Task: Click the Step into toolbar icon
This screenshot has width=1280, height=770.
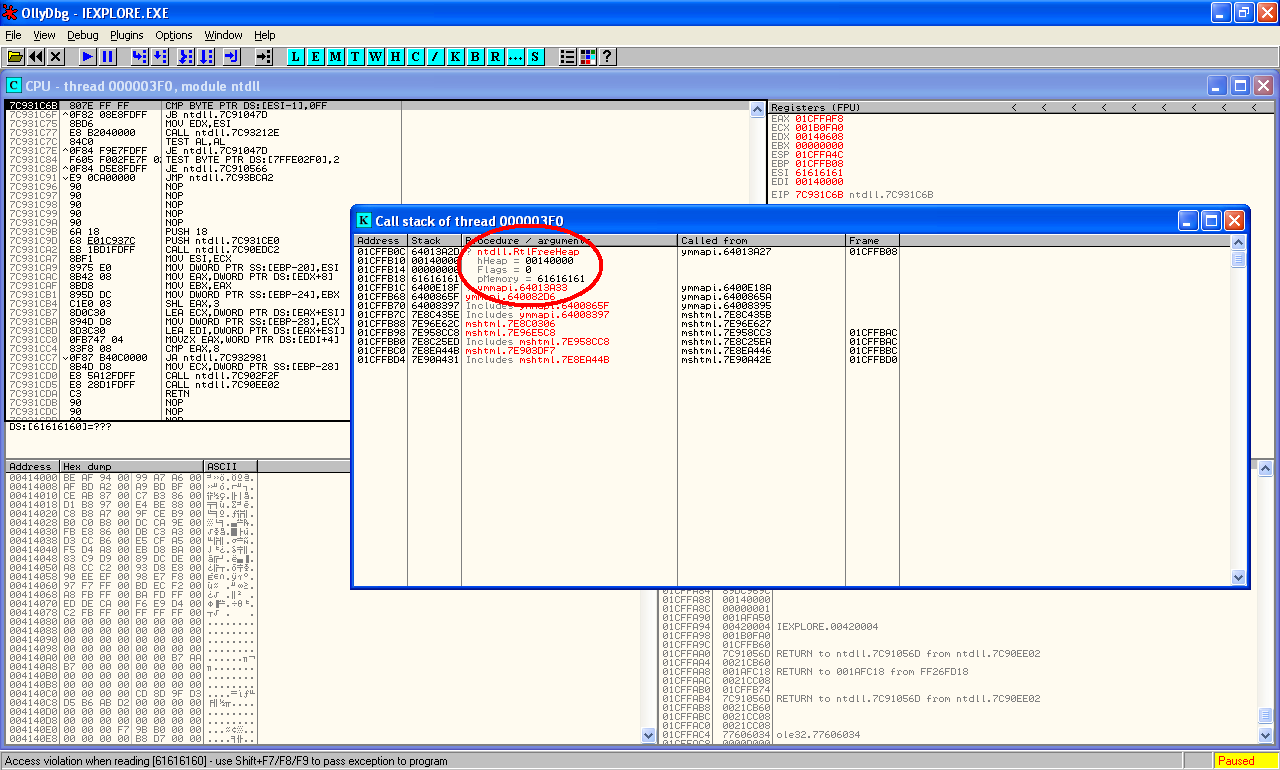Action: (x=139, y=57)
